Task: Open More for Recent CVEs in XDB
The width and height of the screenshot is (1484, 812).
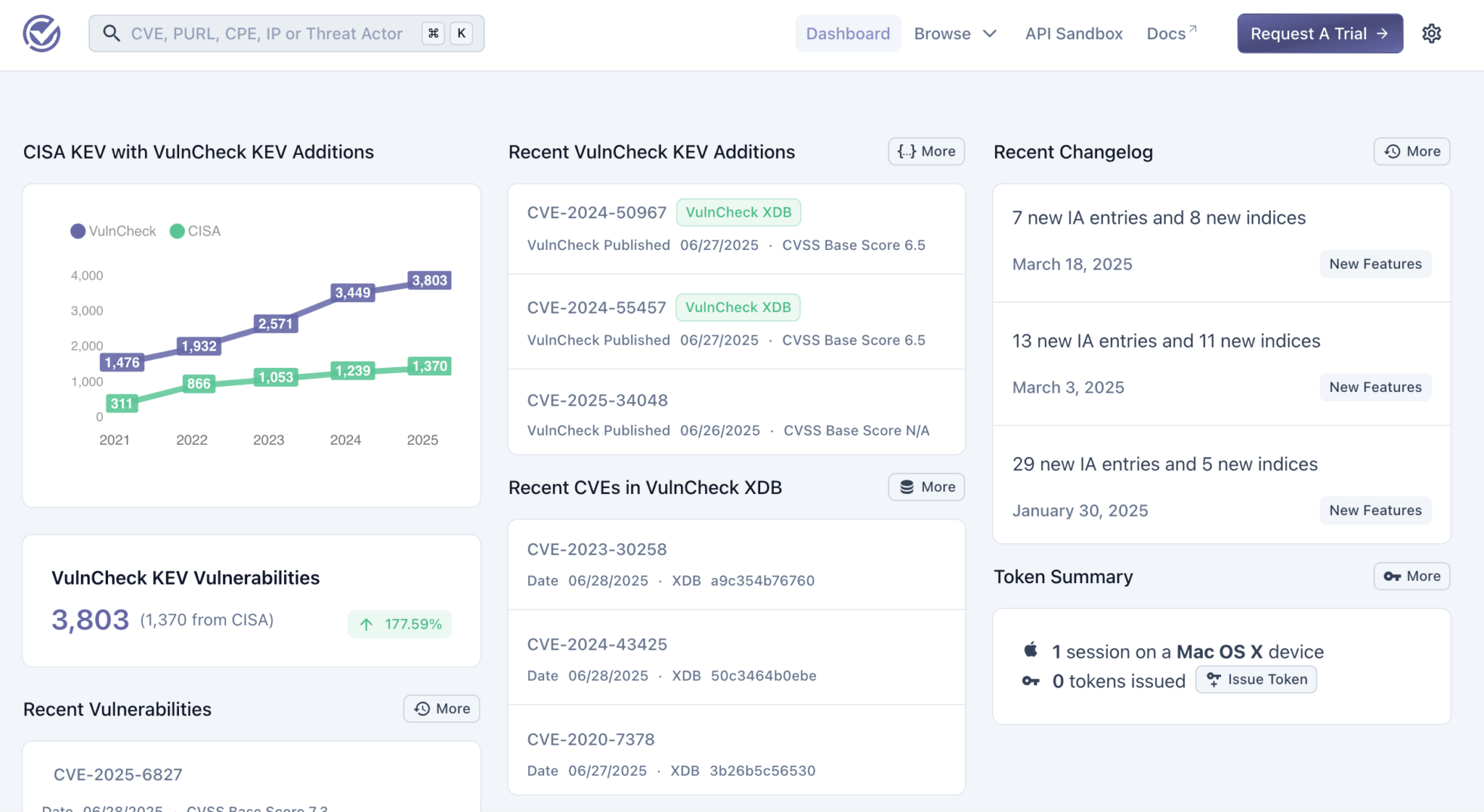Action: (926, 487)
